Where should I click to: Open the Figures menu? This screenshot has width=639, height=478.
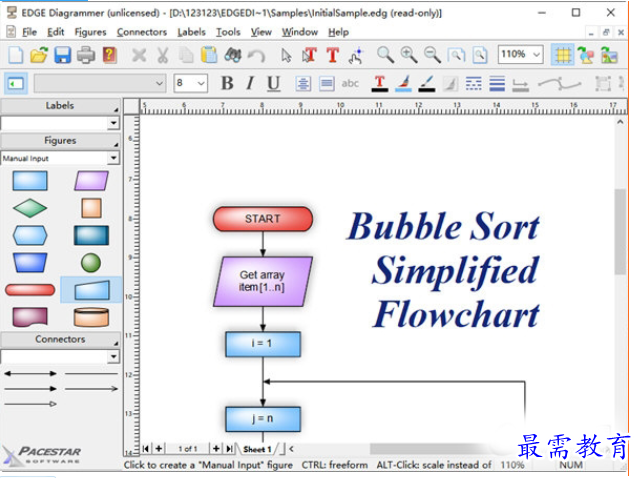[90, 32]
